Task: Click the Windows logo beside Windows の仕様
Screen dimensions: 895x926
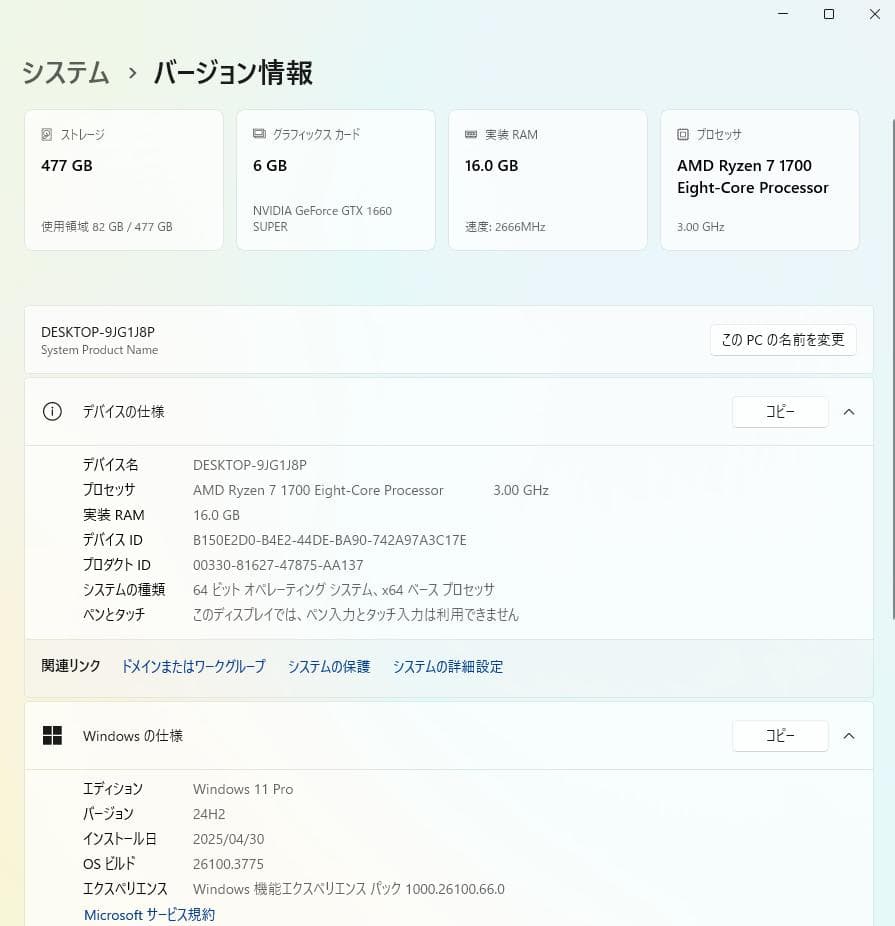Action: pos(51,735)
